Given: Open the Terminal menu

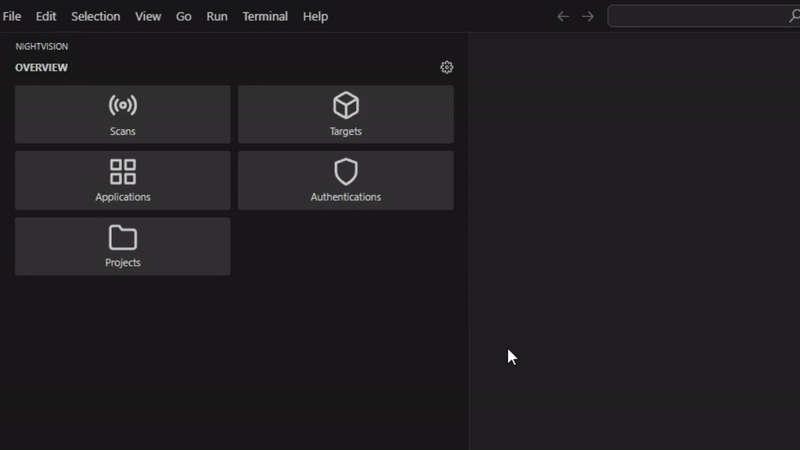Looking at the screenshot, I should tap(265, 16).
